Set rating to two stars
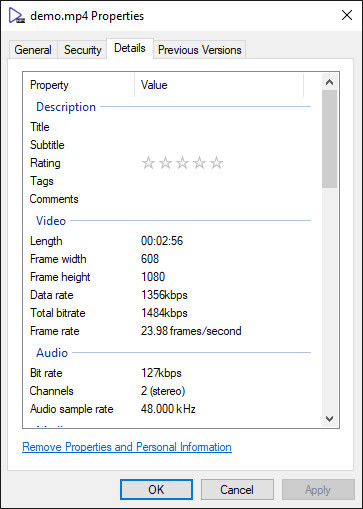This screenshot has width=363, height=509. [x=165, y=163]
